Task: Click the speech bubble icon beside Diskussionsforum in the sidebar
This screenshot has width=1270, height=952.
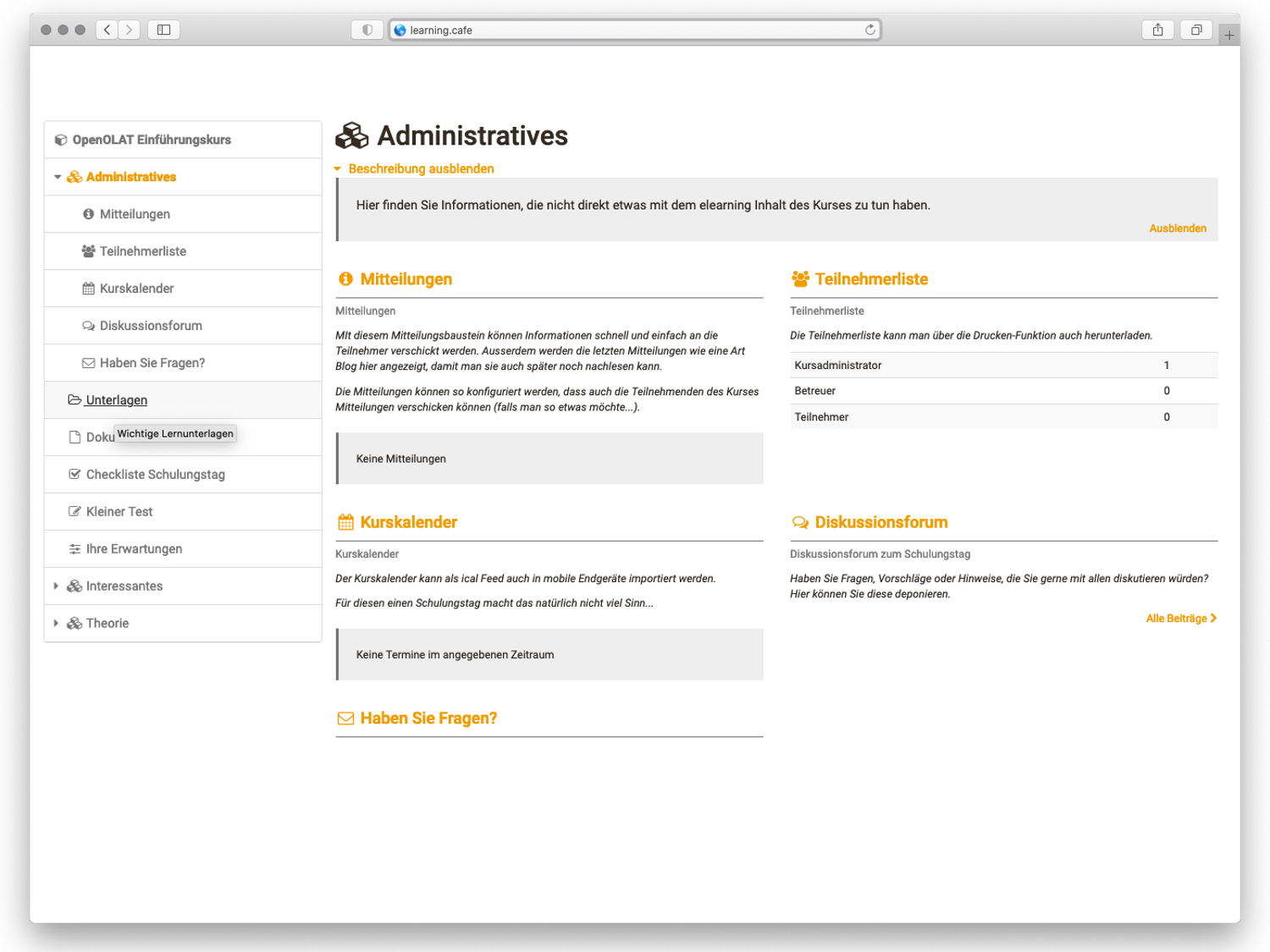Action: 88,327
